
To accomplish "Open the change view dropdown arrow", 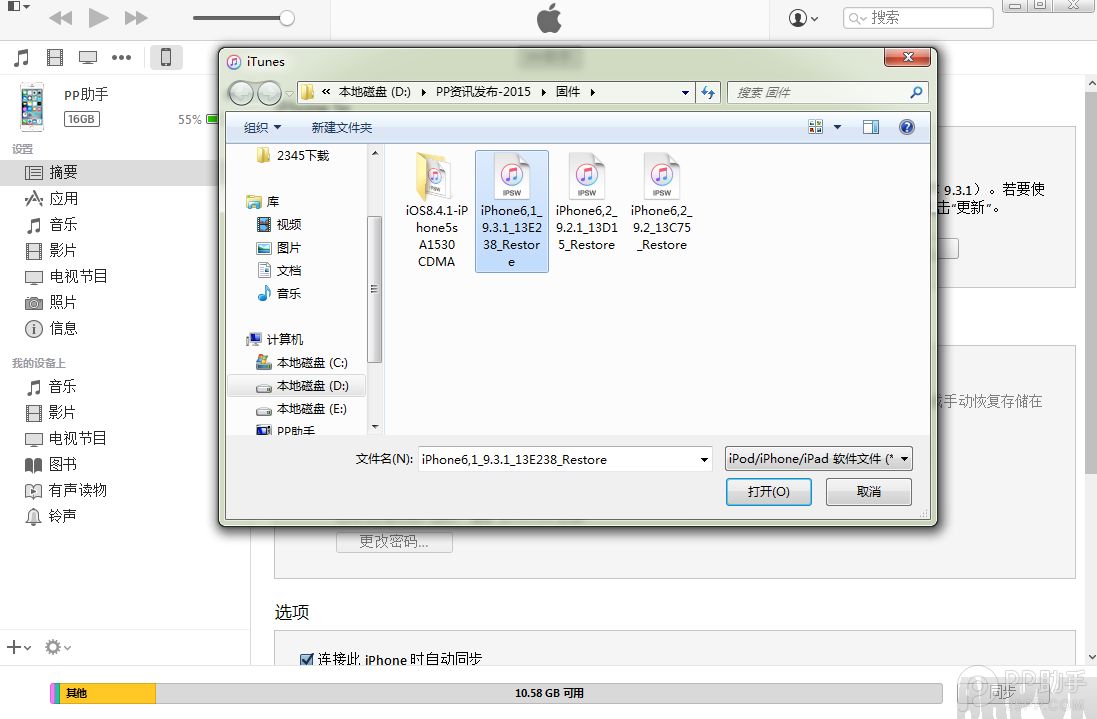I will 837,127.
